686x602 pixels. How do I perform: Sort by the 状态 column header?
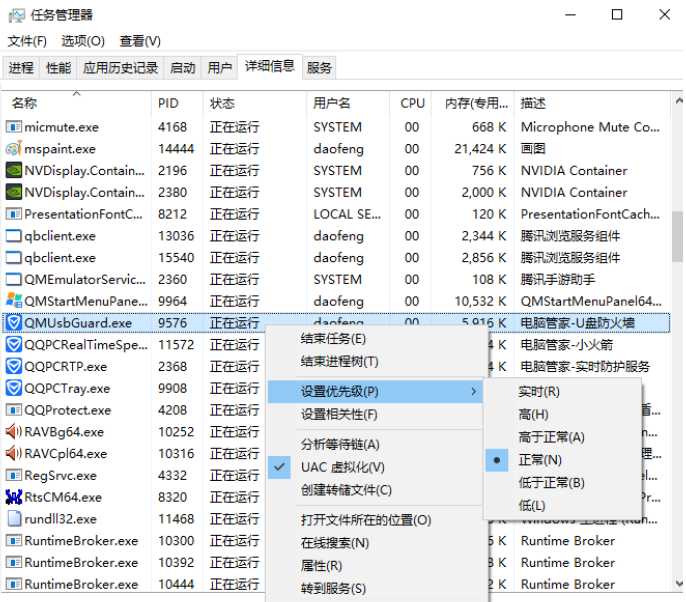(x=255, y=103)
